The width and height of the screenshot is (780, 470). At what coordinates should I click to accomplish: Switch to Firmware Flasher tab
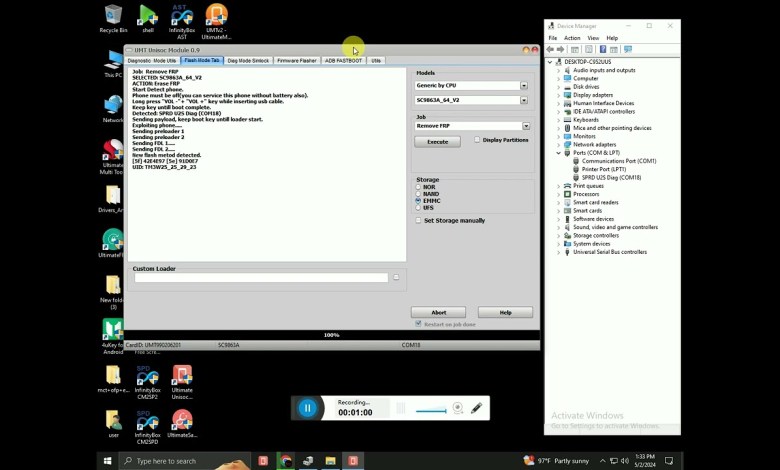pos(296,61)
